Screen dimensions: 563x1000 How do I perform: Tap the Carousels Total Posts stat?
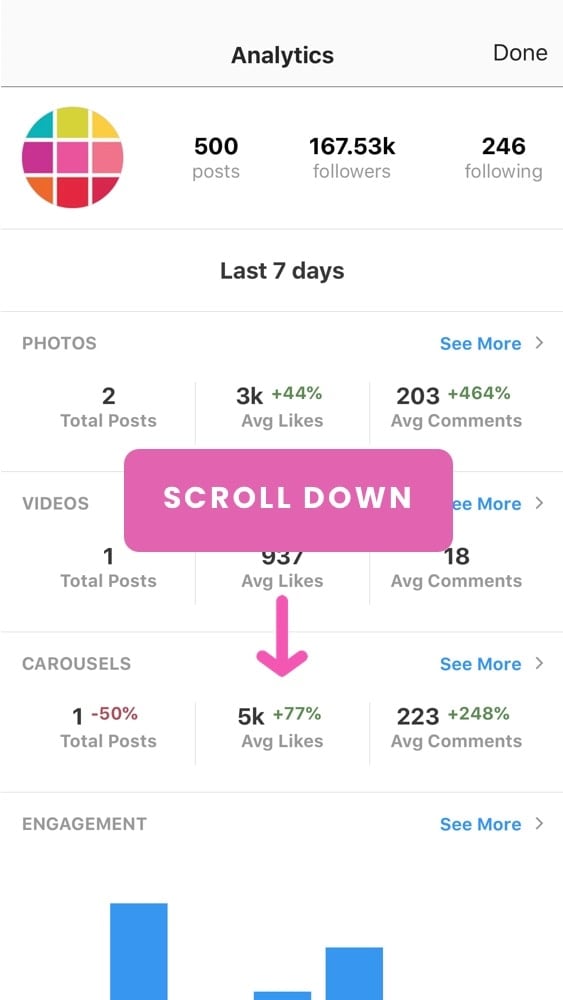click(108, 727)
